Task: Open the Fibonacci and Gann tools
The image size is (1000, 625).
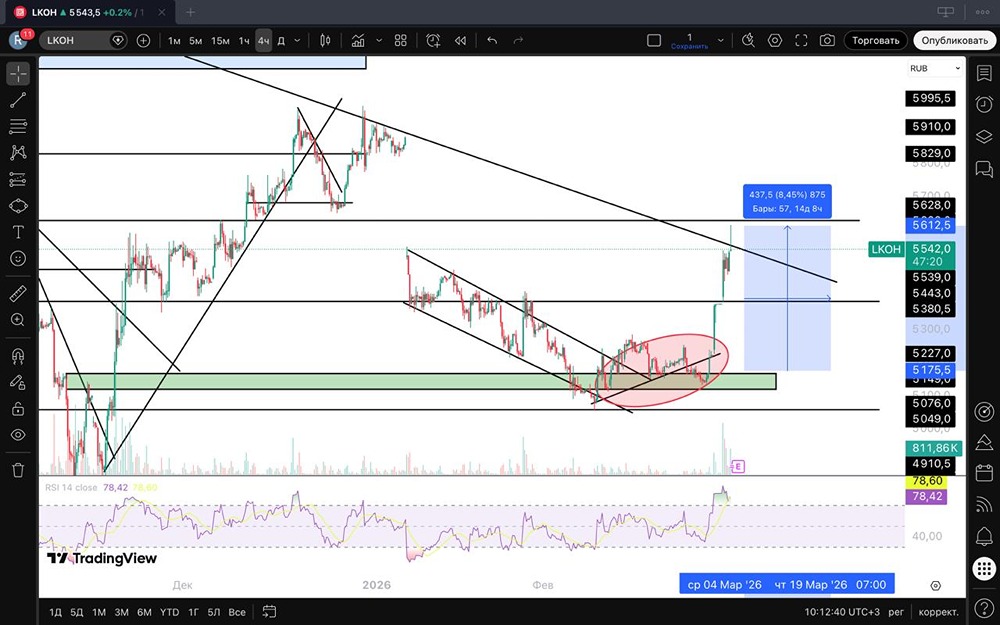Action: (x=18, y=126)
